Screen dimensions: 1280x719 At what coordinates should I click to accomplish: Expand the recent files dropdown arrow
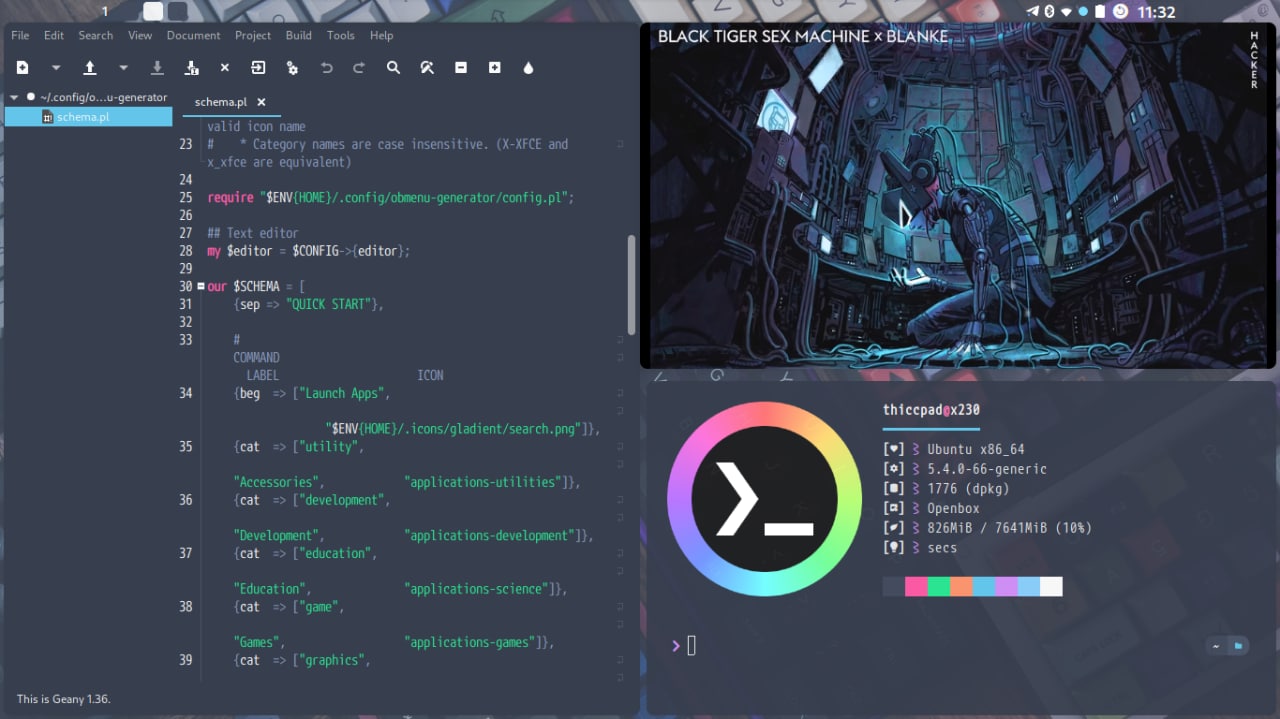click(x=123, y=68)
